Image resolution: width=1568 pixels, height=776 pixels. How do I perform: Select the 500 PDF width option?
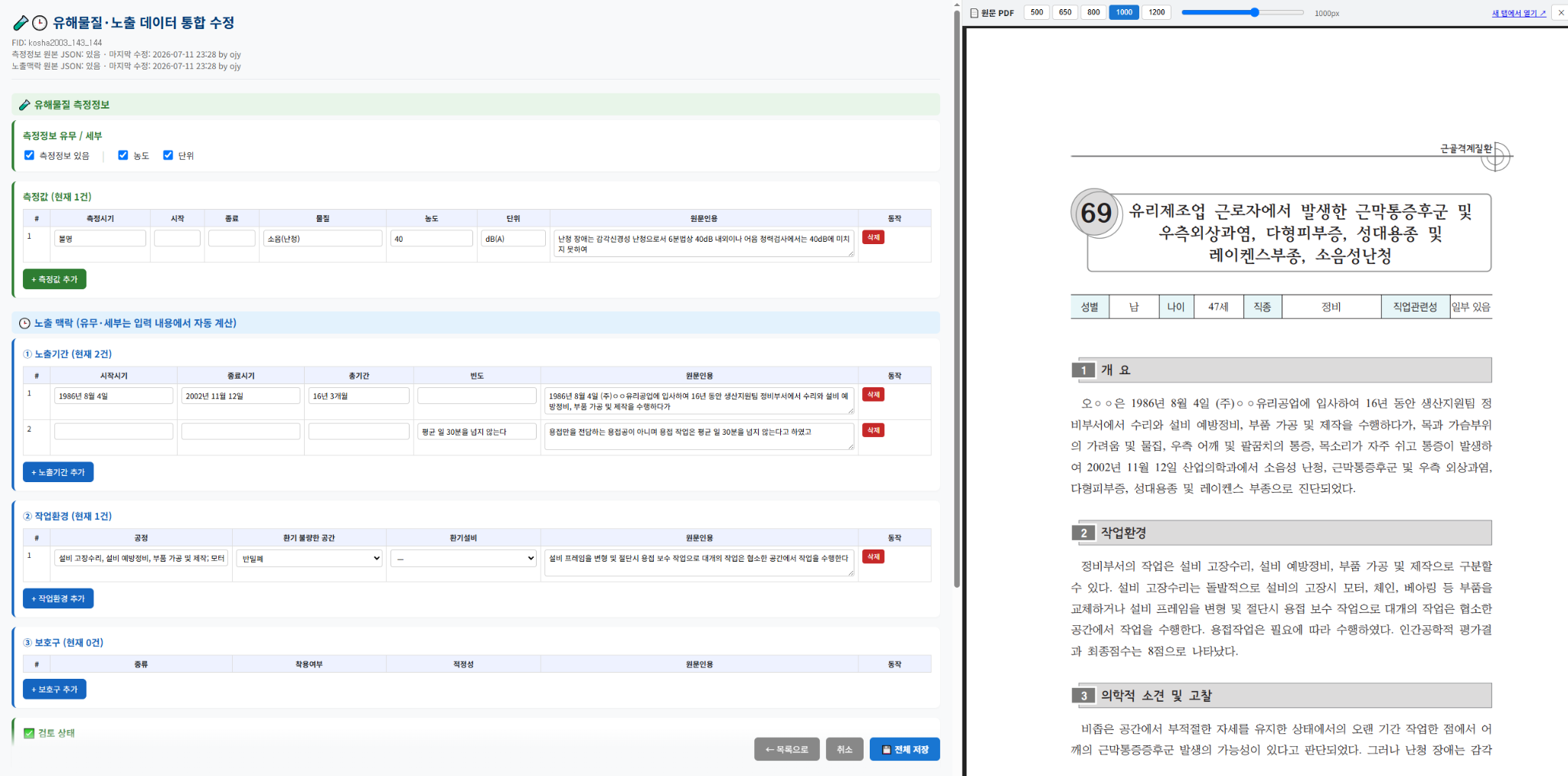(x=1037, y=12)
